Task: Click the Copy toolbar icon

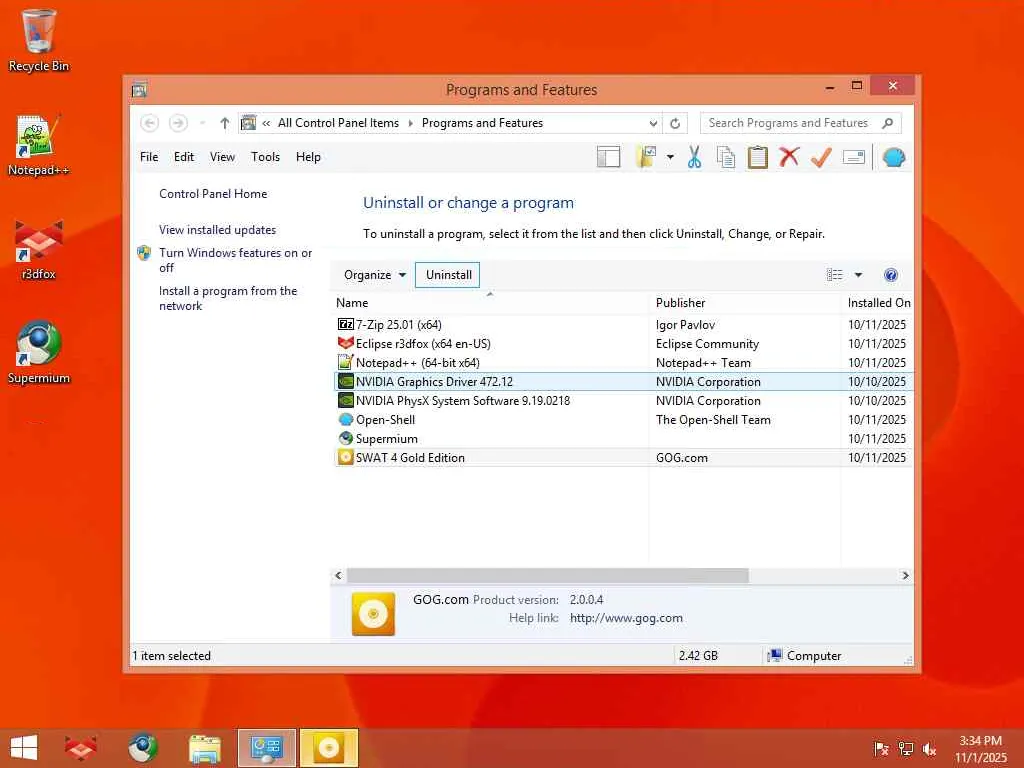Action: click(x=726, y=157)
